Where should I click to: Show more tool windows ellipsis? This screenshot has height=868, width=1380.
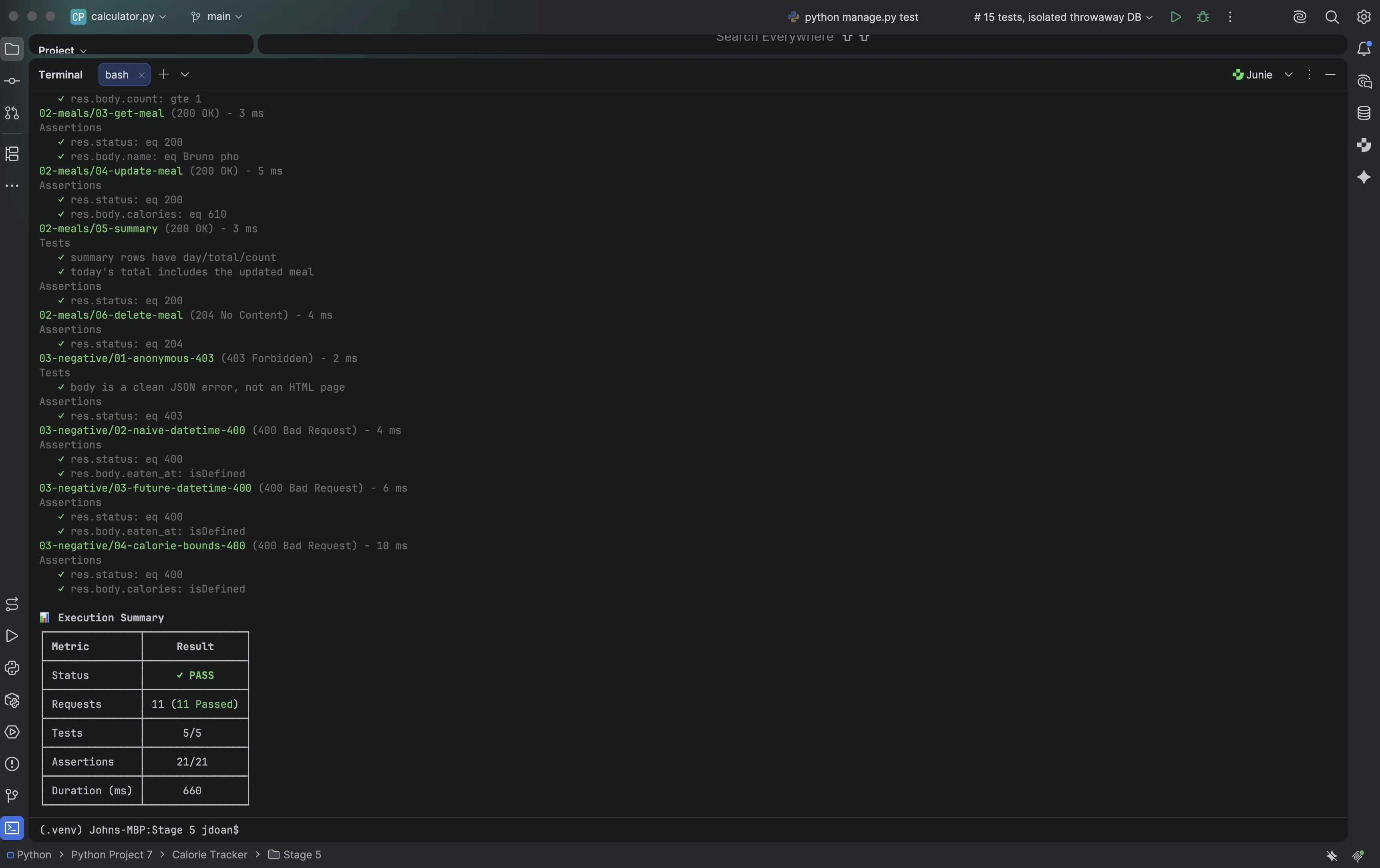tap(12, 186)
